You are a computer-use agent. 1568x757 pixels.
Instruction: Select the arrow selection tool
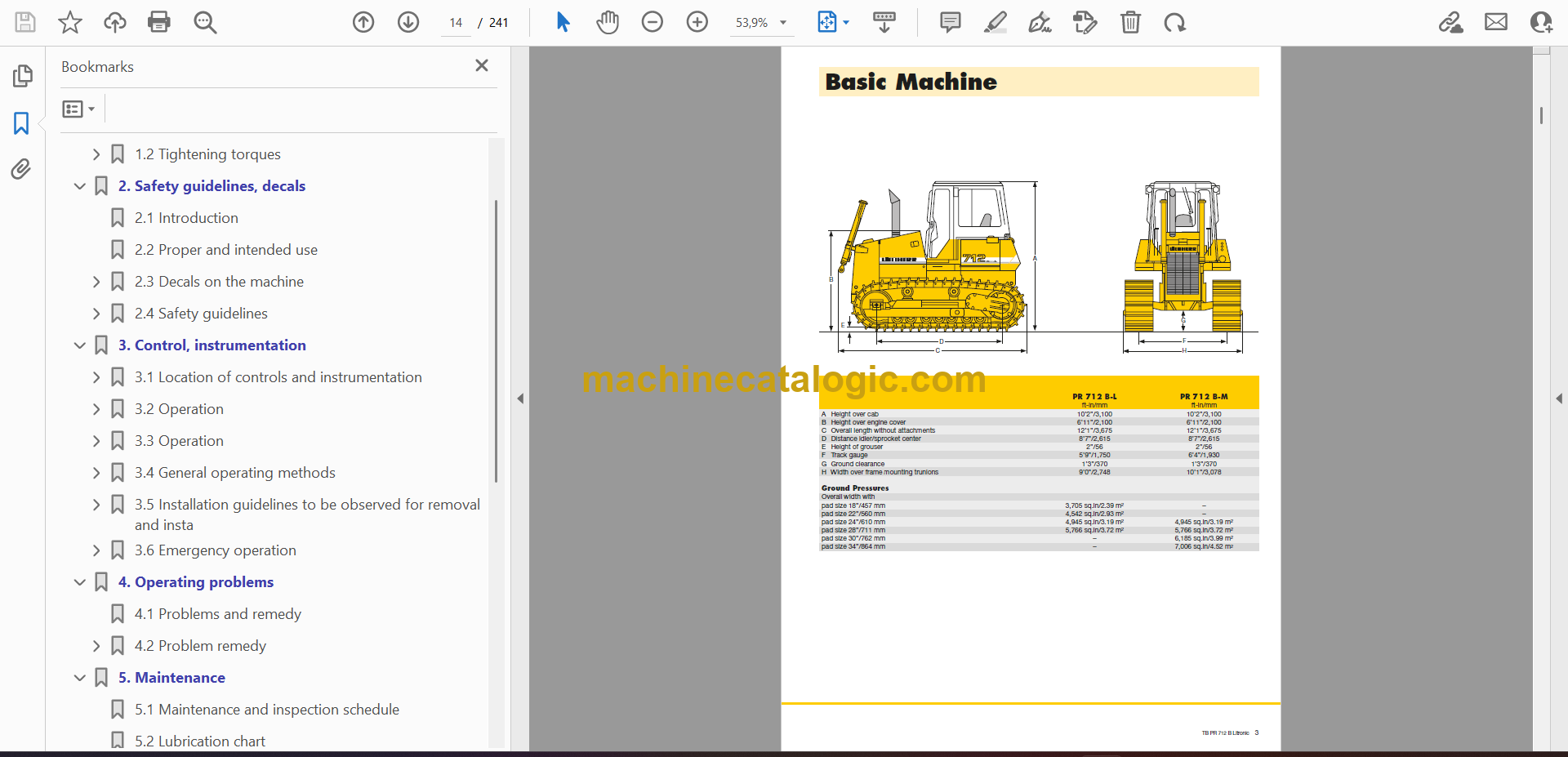point(563,22)
